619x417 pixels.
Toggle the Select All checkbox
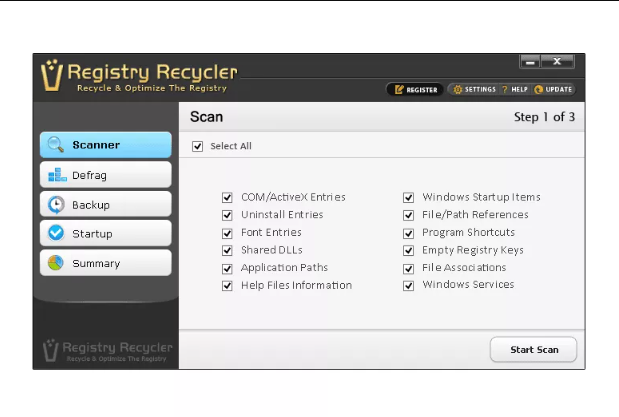[198, 146]
